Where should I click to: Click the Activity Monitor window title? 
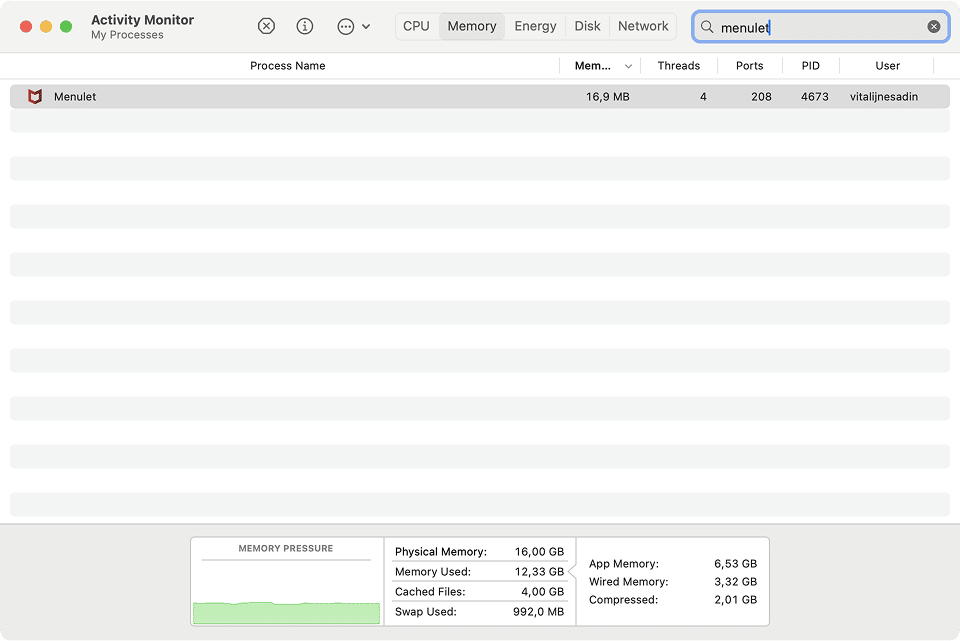[143, 20]
